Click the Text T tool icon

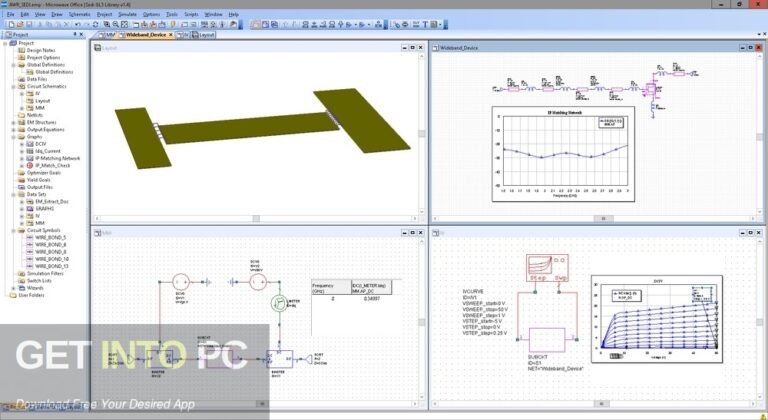click(x=425, y=24)
